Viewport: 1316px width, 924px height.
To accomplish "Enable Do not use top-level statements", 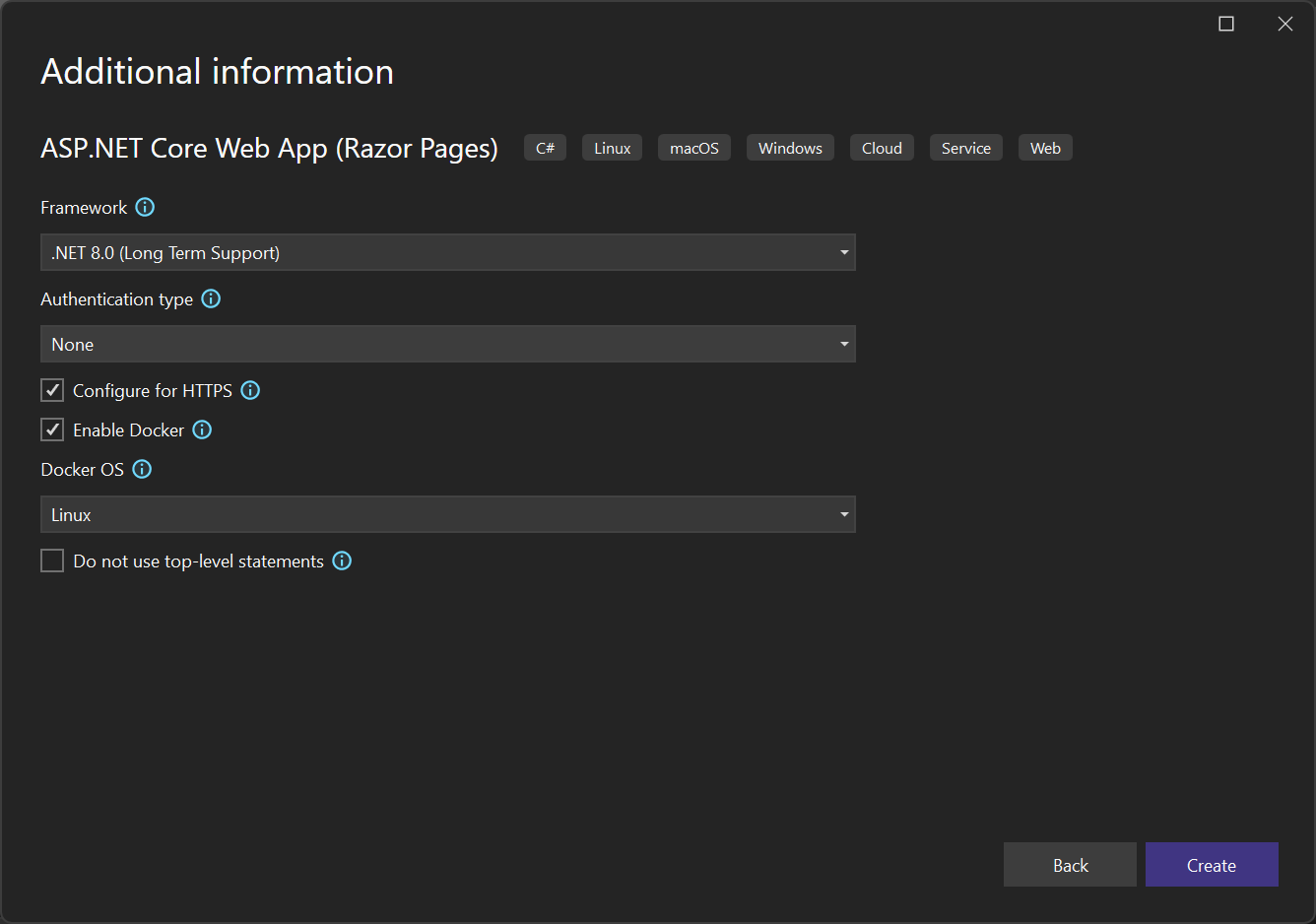I will [x=51, y=560].
